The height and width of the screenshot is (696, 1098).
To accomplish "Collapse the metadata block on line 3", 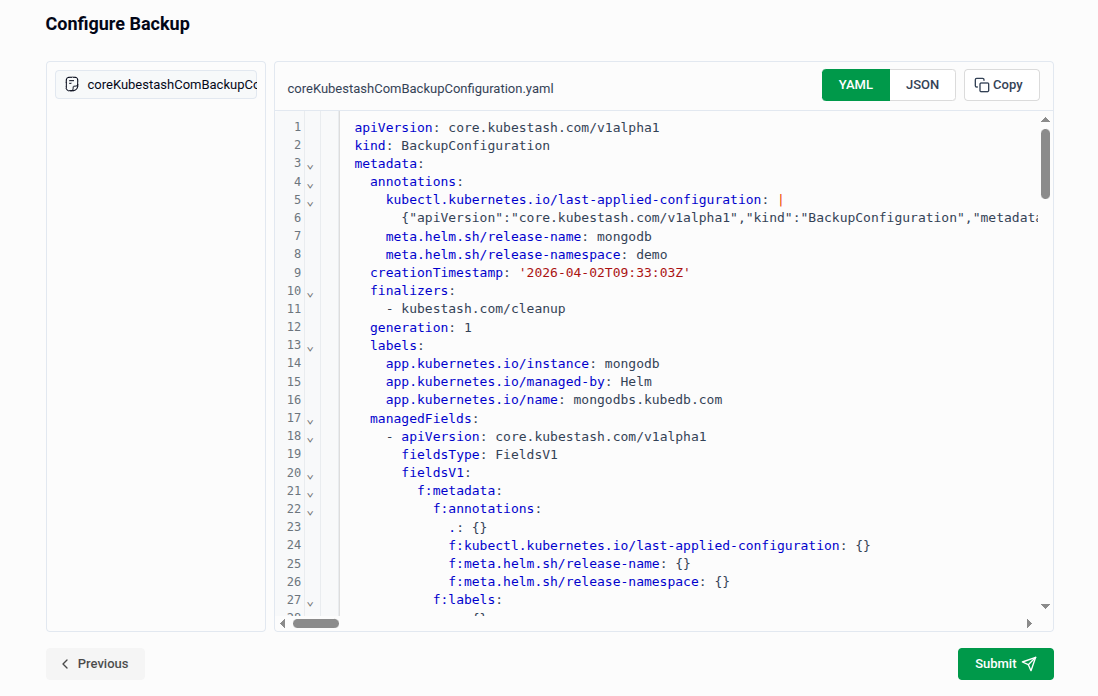I will 309,165.
